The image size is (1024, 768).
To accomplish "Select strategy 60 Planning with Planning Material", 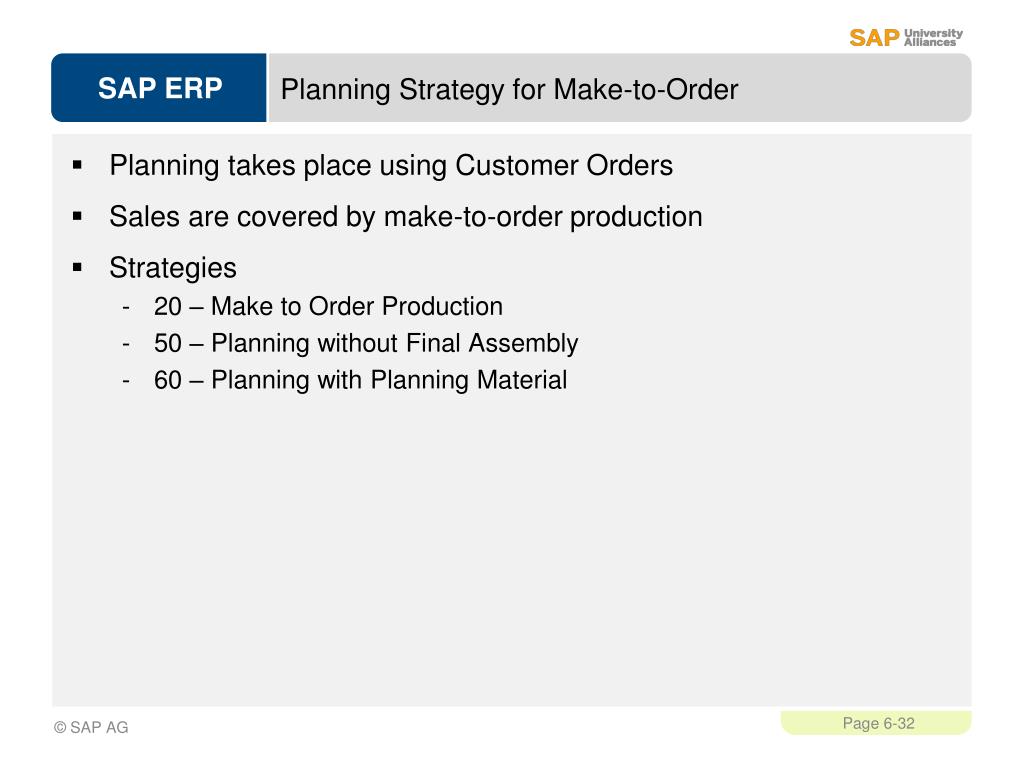I will 360,380.
